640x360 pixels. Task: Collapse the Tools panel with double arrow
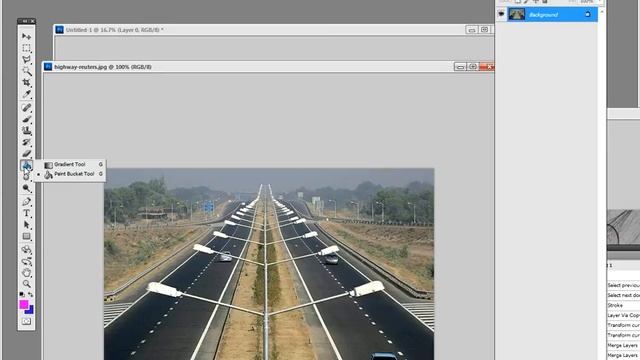(24, 21)
